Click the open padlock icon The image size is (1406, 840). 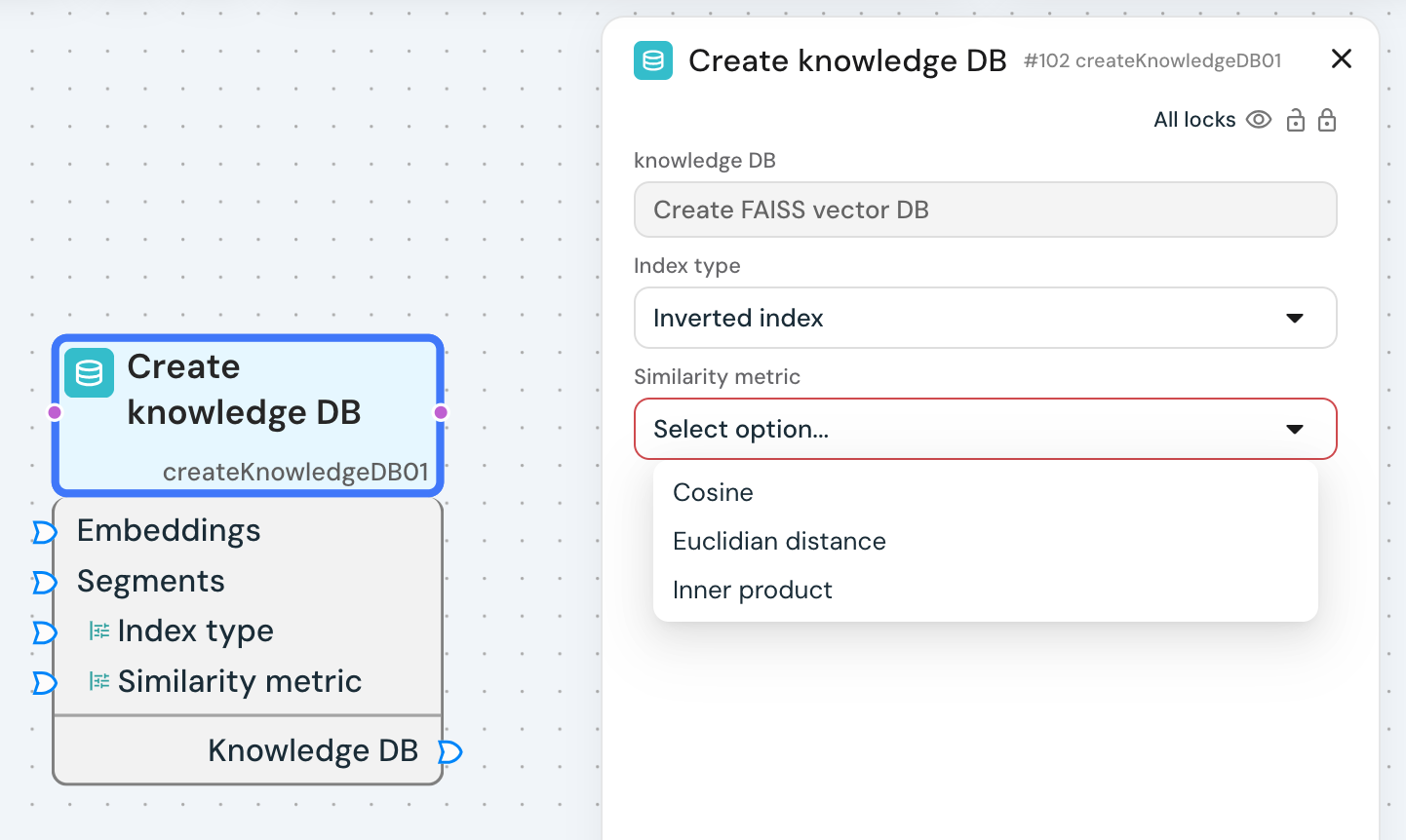point(1295,120)
